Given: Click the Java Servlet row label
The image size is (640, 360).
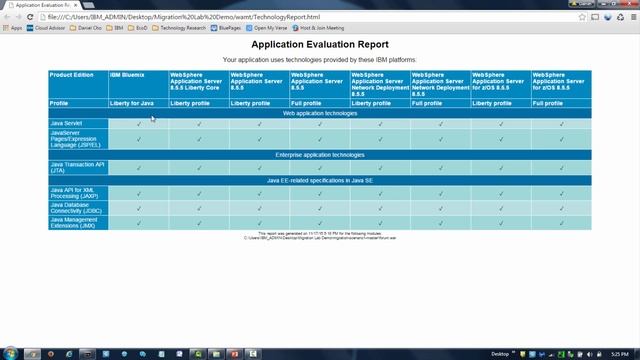Looking at the screenshot, I should (x=78, y=123).
